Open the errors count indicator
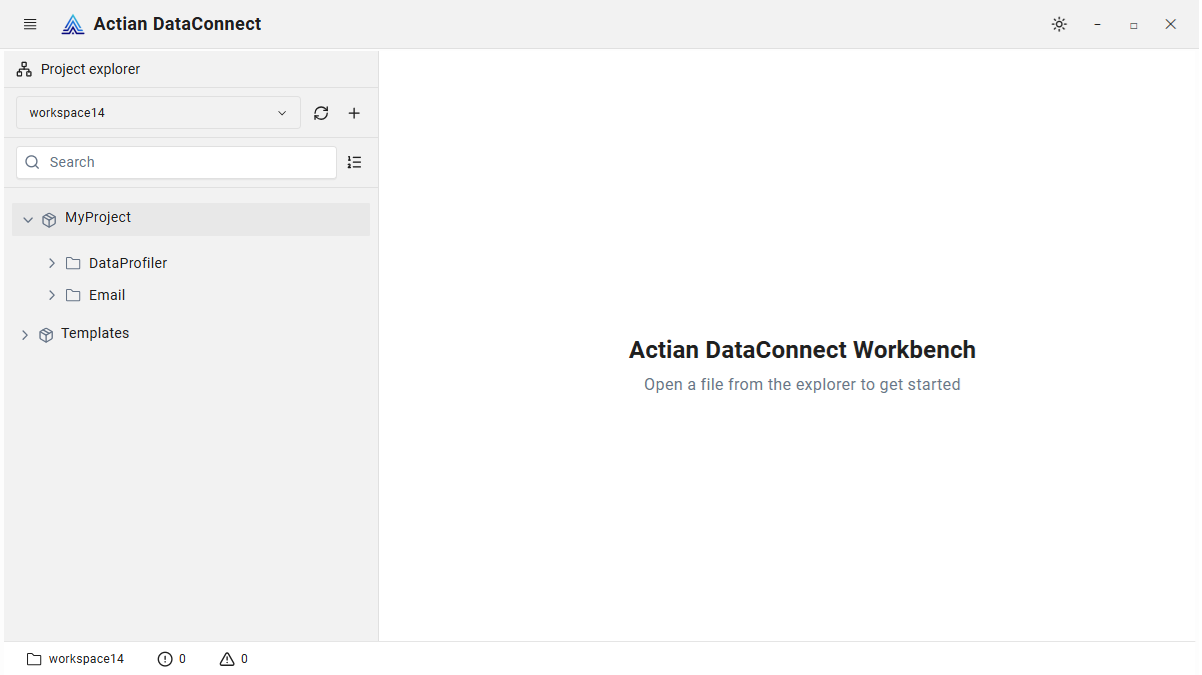Image resolution: width=1202 pixels, height=675 pixels. coord(172,659)
